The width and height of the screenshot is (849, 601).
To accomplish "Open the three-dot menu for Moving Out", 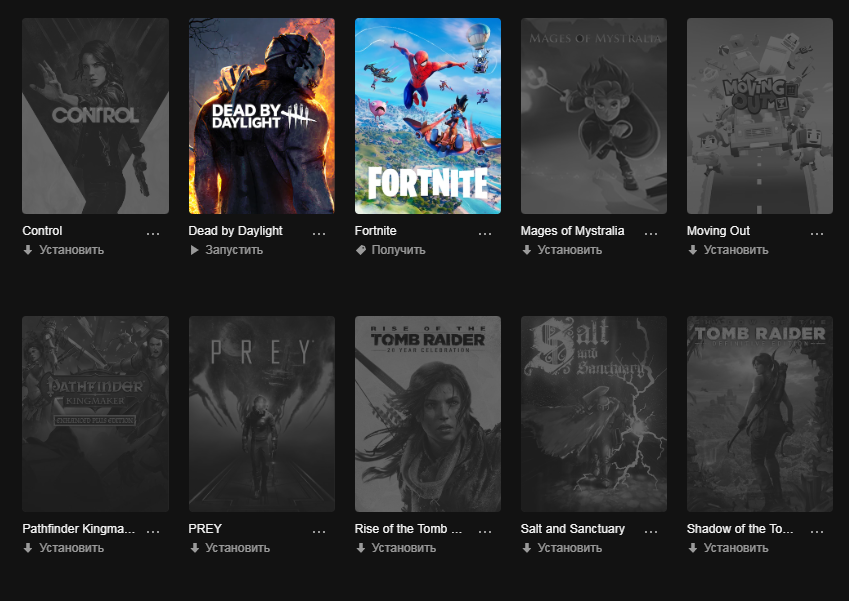I will point(817,233).
